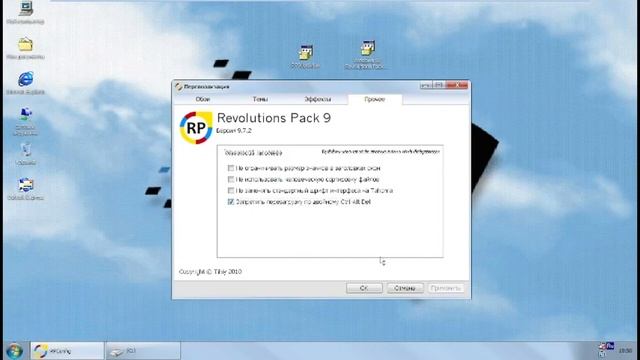
Task: Open the Network Neighborhood desktop icon
Action: tap(26, 115)
